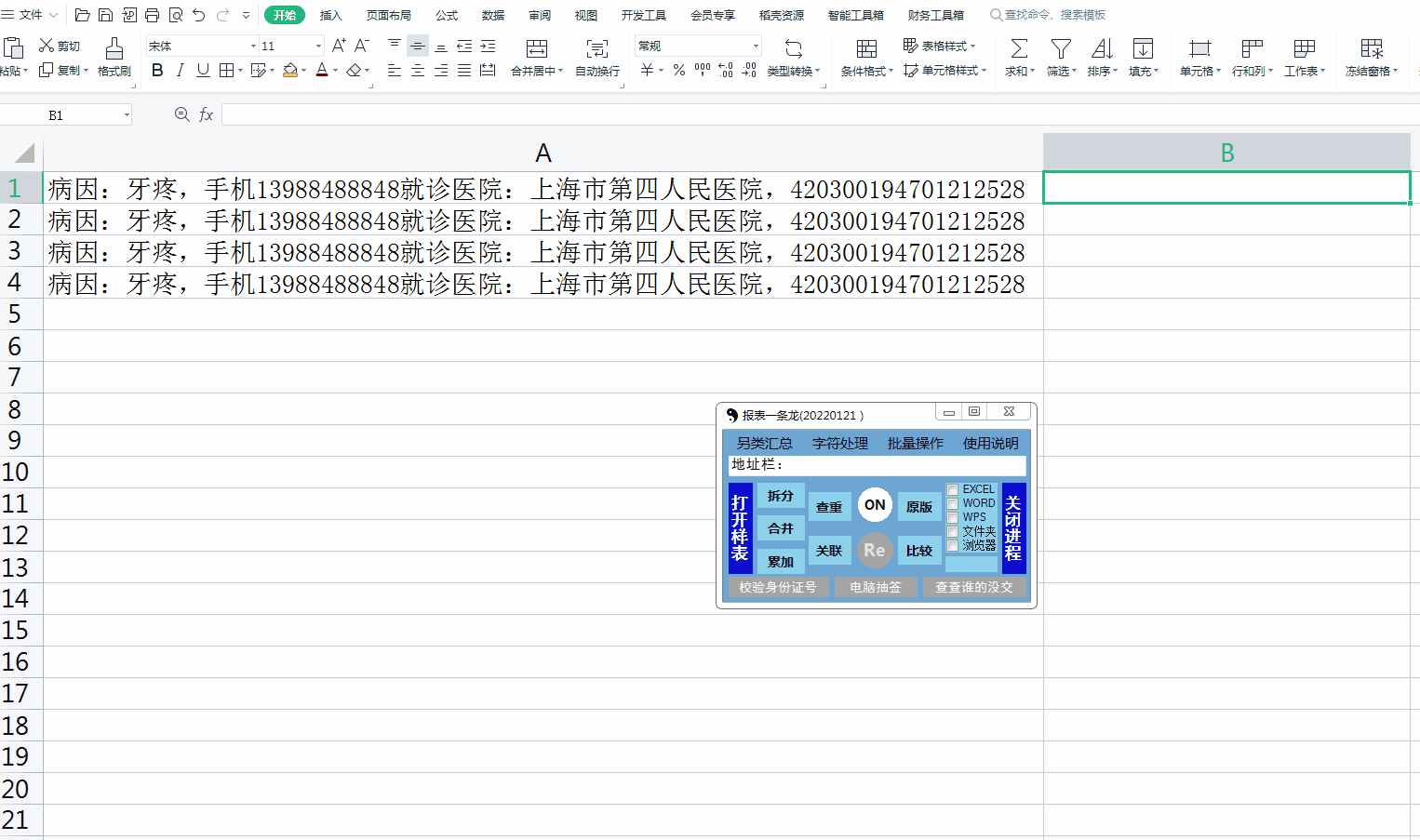
Task: Toggle the round ON switch
Action: click(875, 505)
